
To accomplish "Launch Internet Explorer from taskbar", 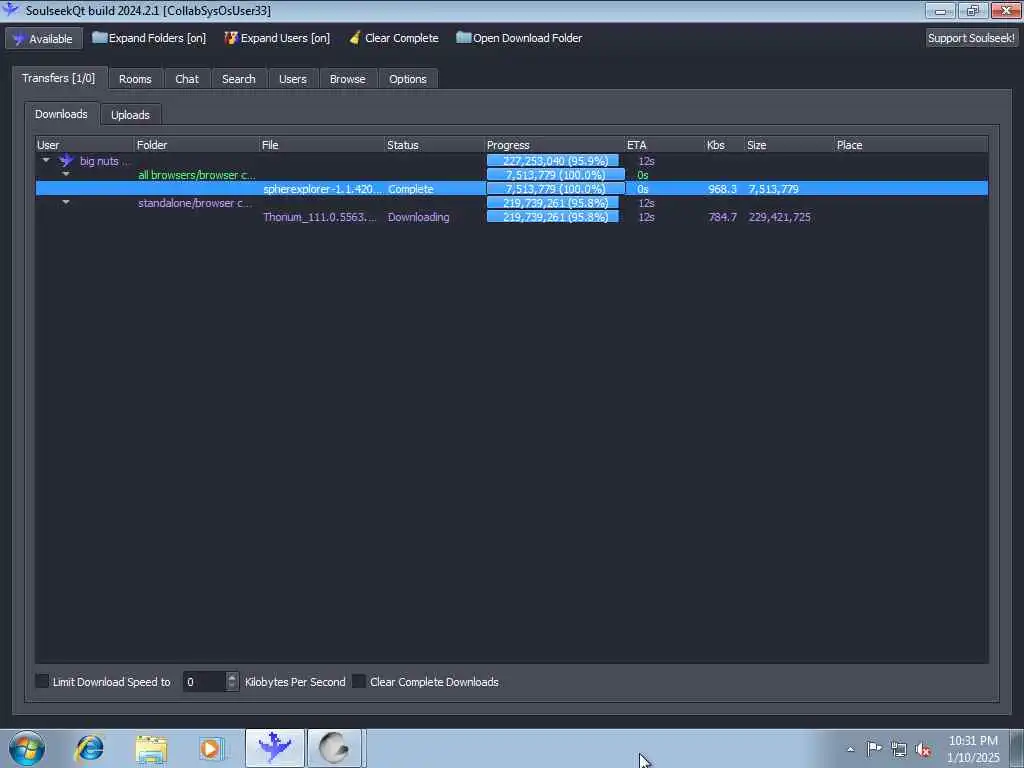I will pos(89,748).
